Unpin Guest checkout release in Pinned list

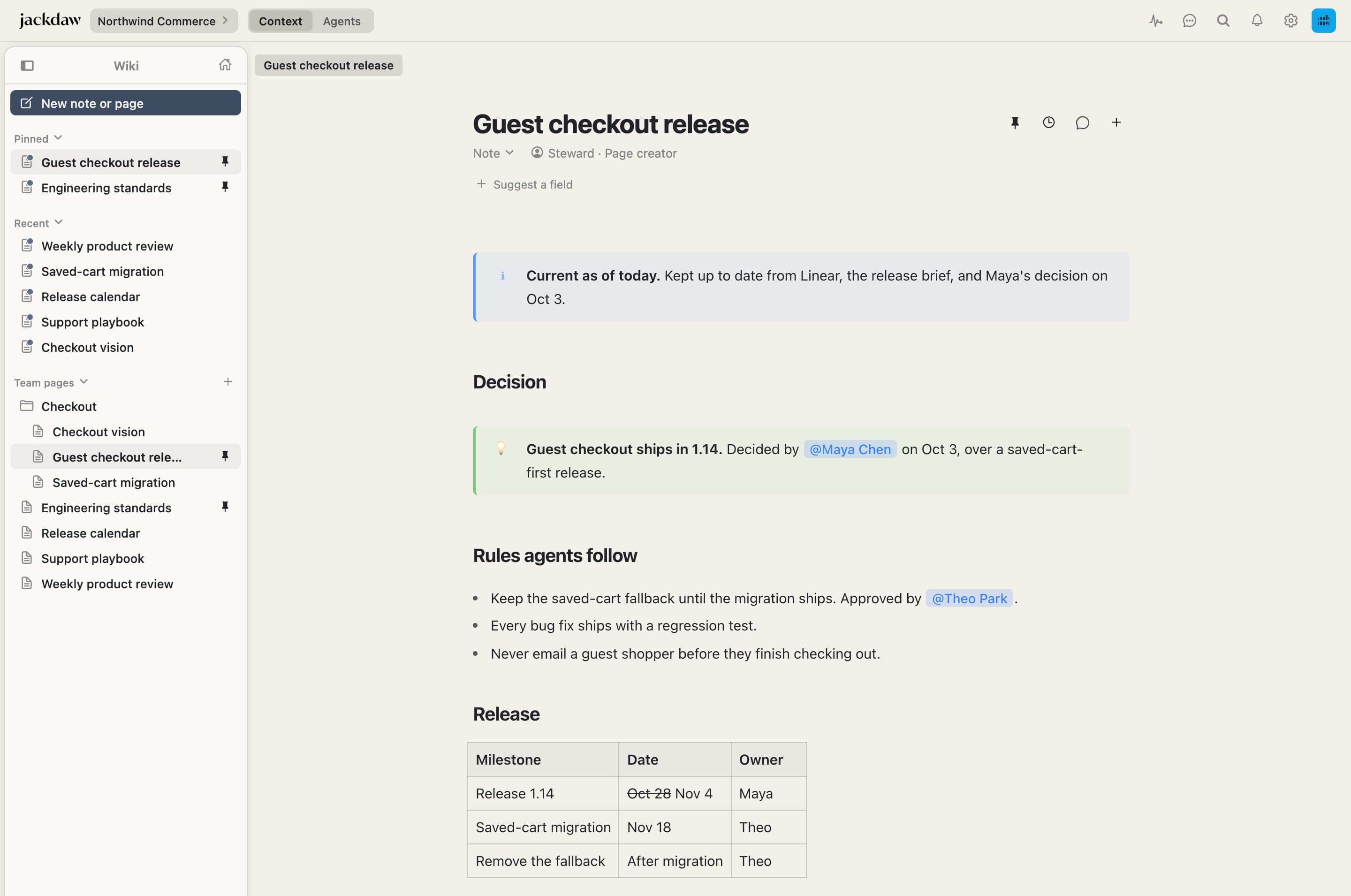pyautogui.click(x=225, y=162)
